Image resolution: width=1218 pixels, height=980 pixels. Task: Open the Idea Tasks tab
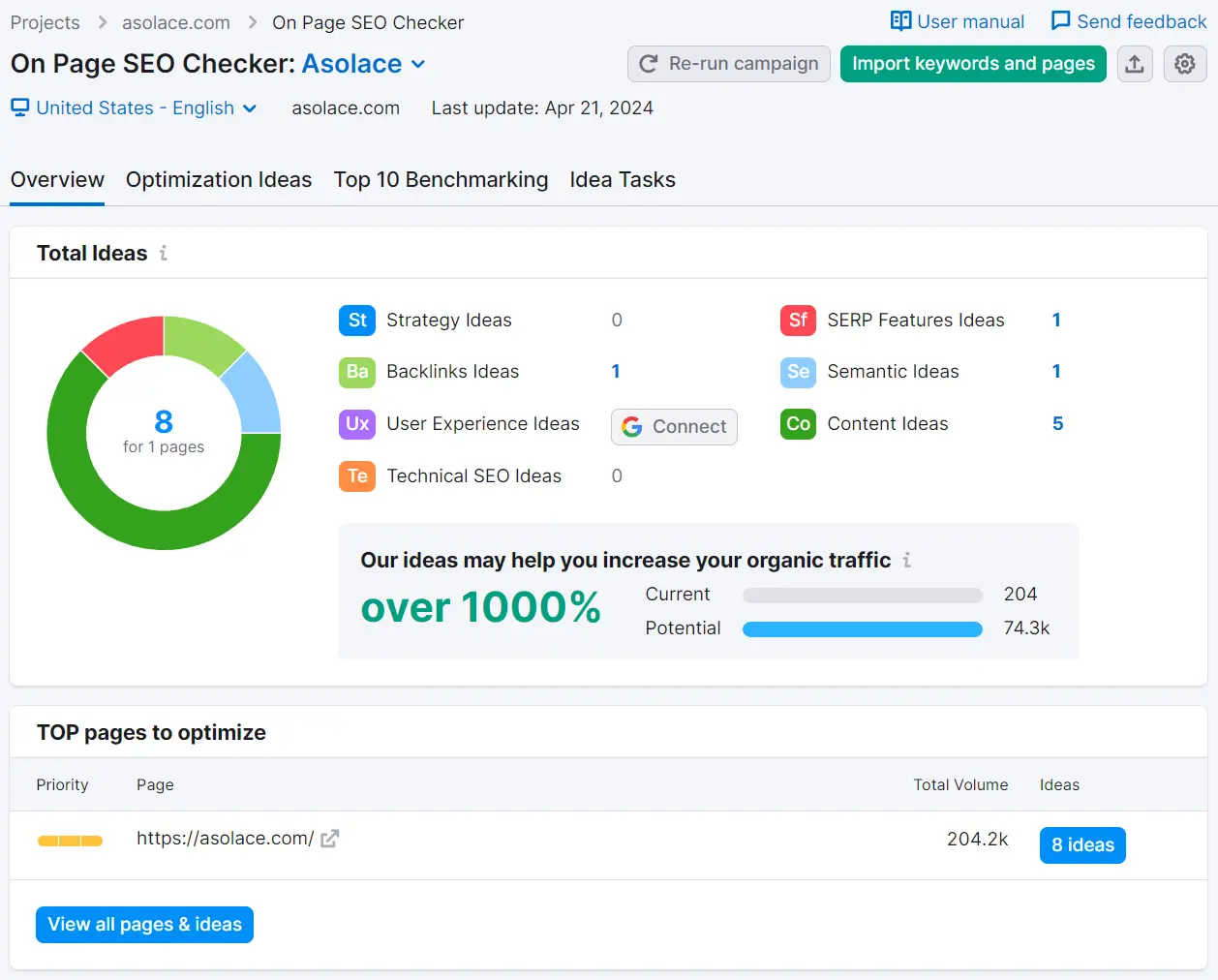point(623,180)
